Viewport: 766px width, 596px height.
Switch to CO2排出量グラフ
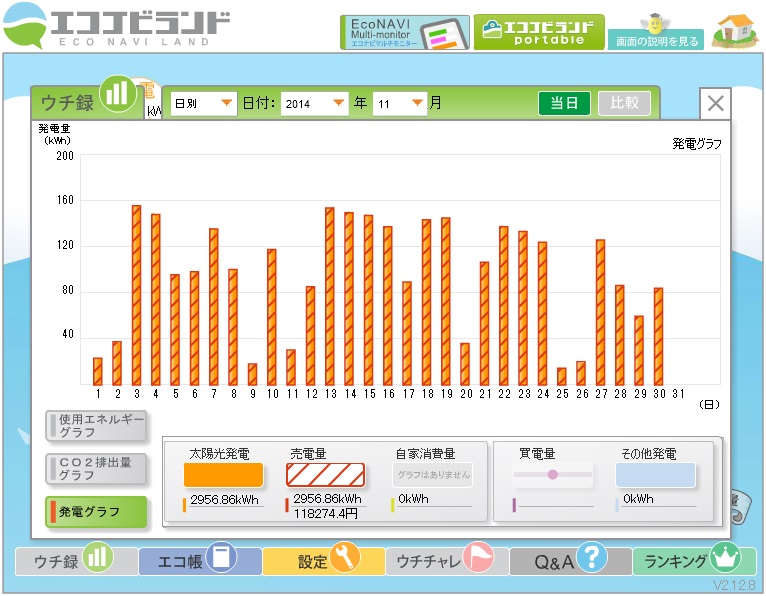click(97, 469)
